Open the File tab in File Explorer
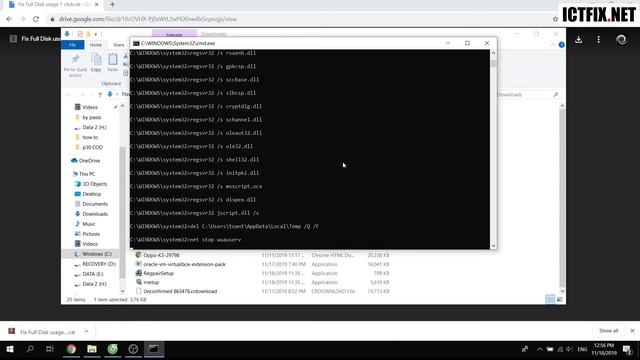The image size is (640, 360). click(73, 44)
